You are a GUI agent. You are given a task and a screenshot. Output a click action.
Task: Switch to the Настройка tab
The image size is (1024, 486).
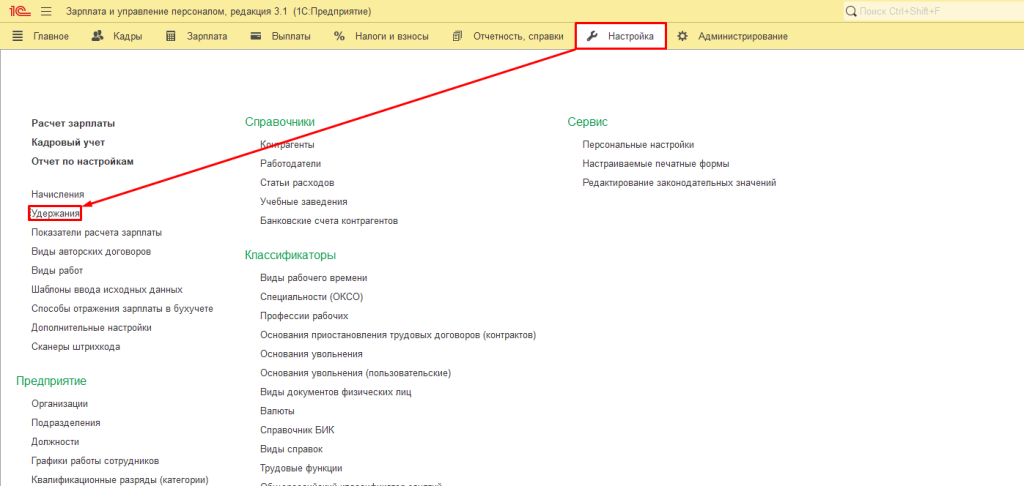click(621, 37)
